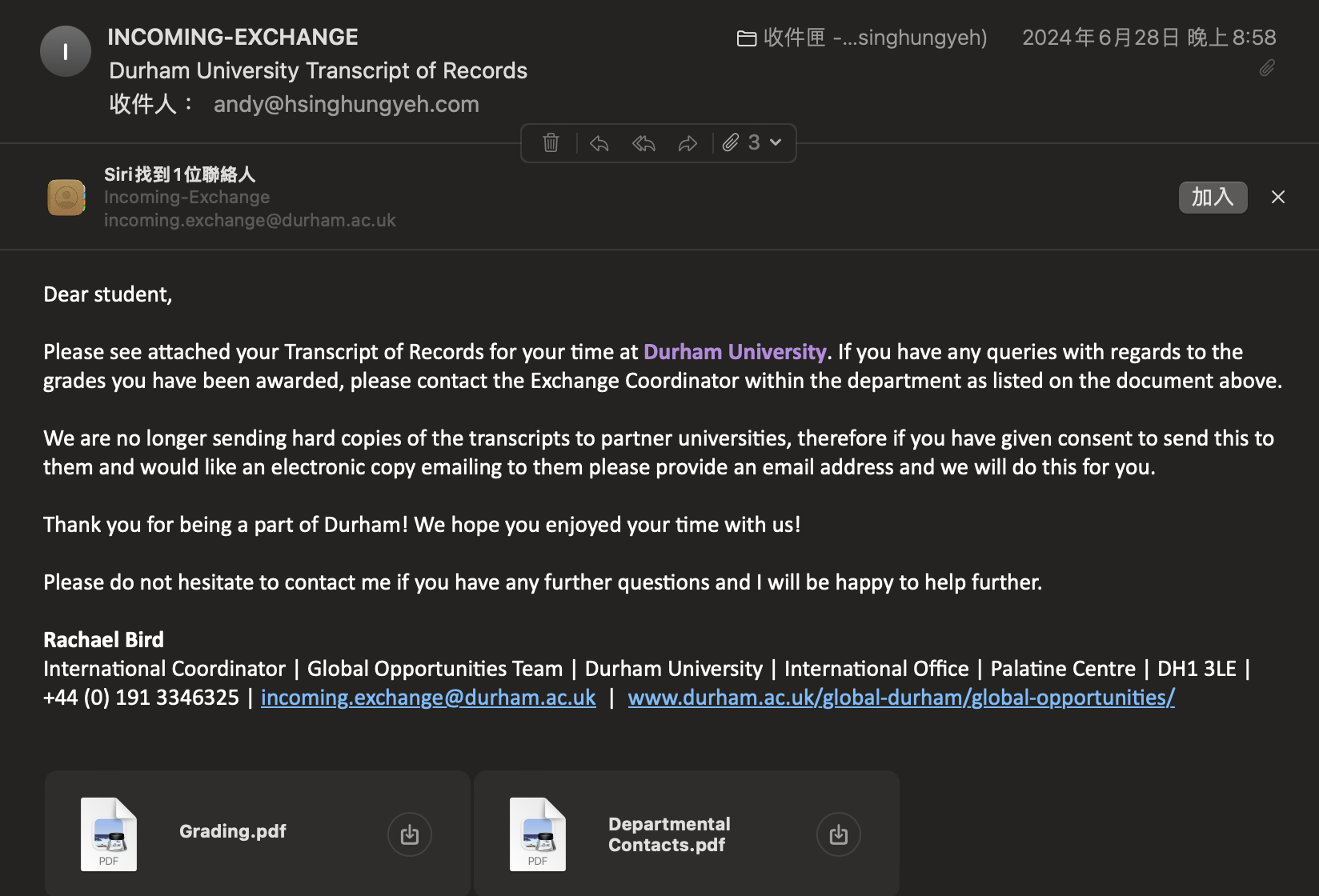This screenshot has width=1319, height=896.
Task: Dismiss the Siri contact suggestion banner
Action: pyautogui.click(x=1278, y=197)
